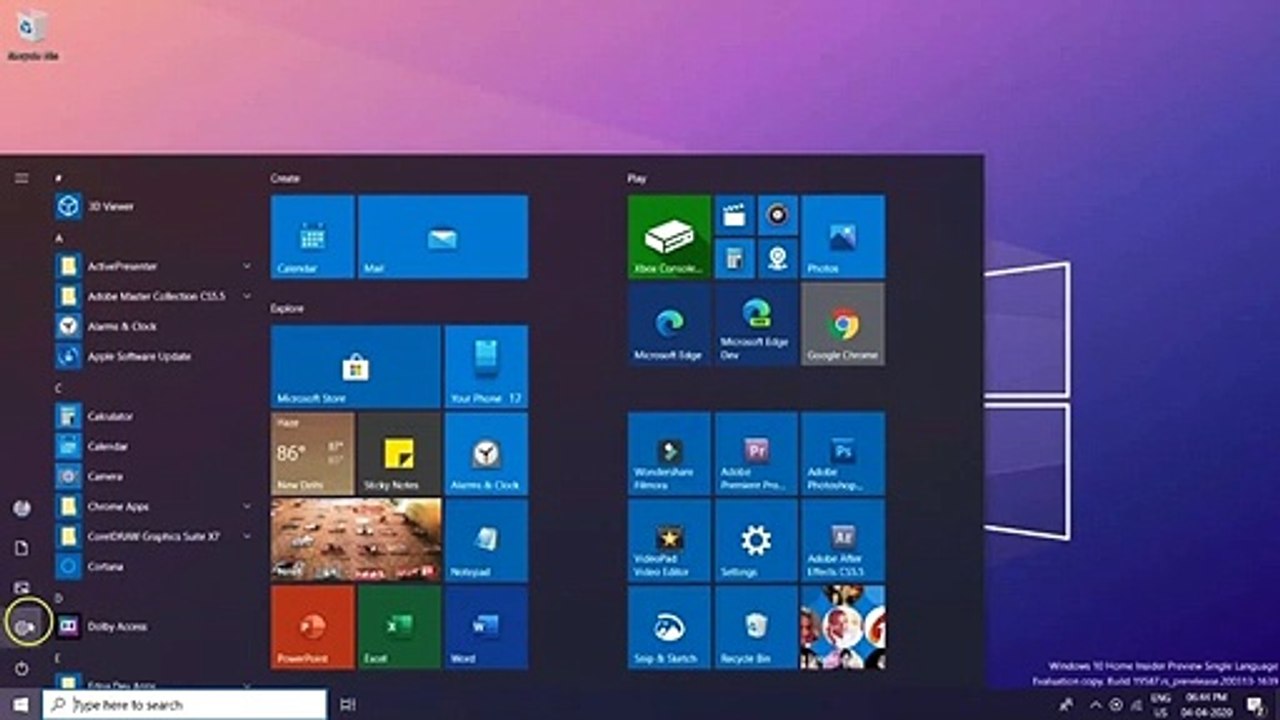The height and width of the screenshot is (720, 1280).
Task: Open the small Calculator tile in Play group
Action: (734, 258)
